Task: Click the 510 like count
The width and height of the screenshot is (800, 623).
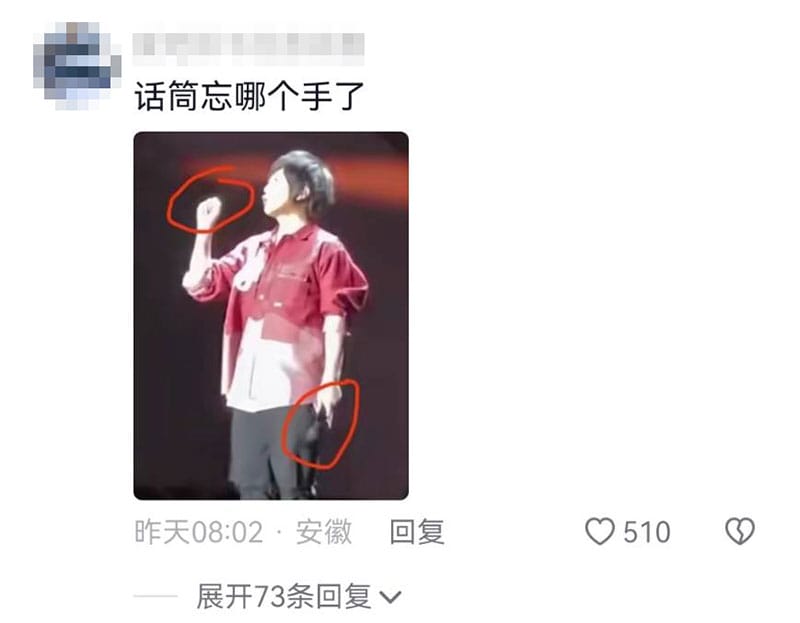Action: (x=646, y=532)
